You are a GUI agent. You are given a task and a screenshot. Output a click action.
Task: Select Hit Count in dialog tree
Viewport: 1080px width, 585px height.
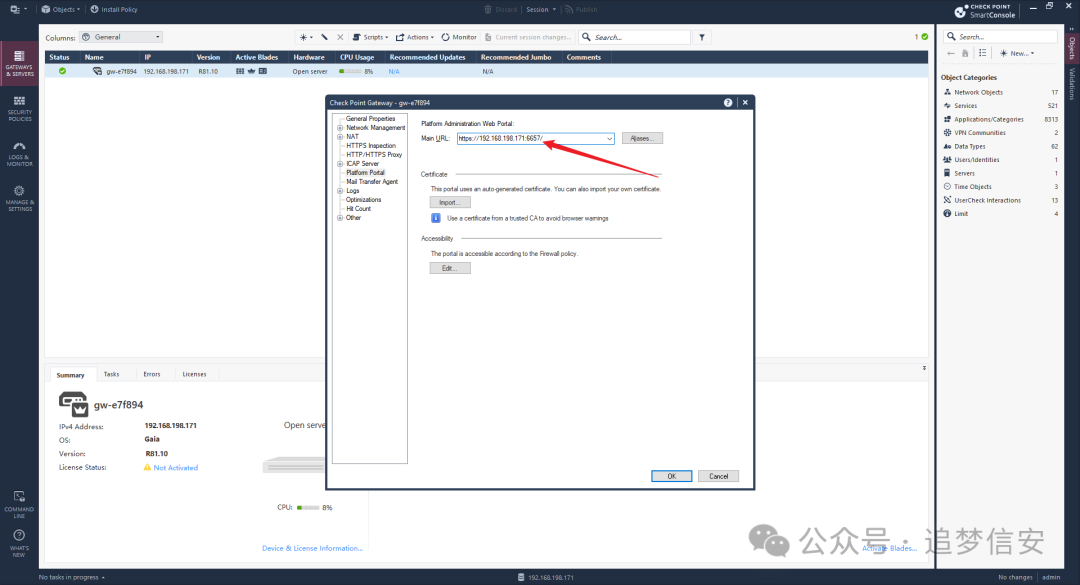pyautogui.click(x=358, y=208)
